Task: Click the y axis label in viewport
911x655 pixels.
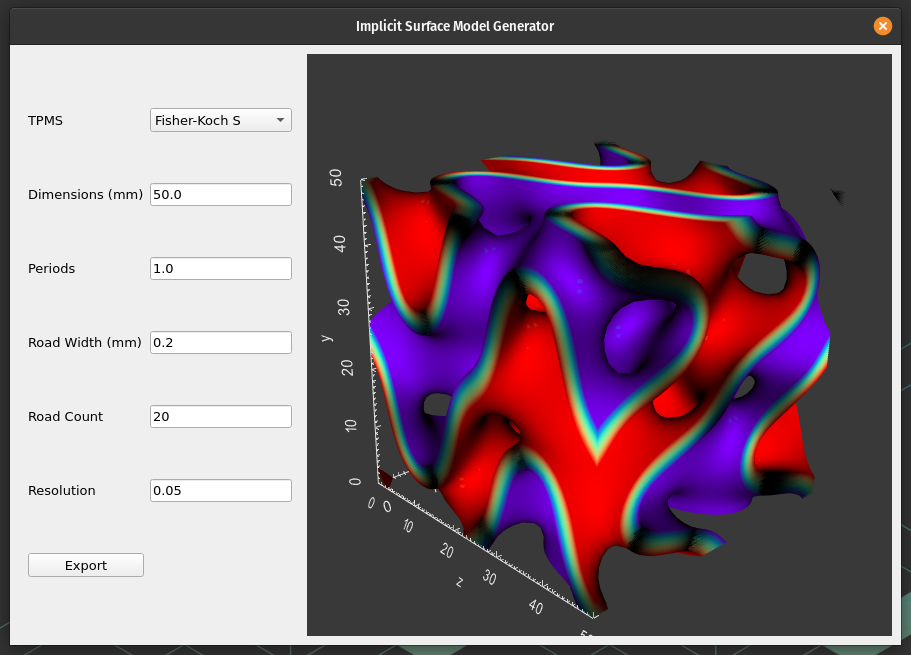Action: (326, 337)
